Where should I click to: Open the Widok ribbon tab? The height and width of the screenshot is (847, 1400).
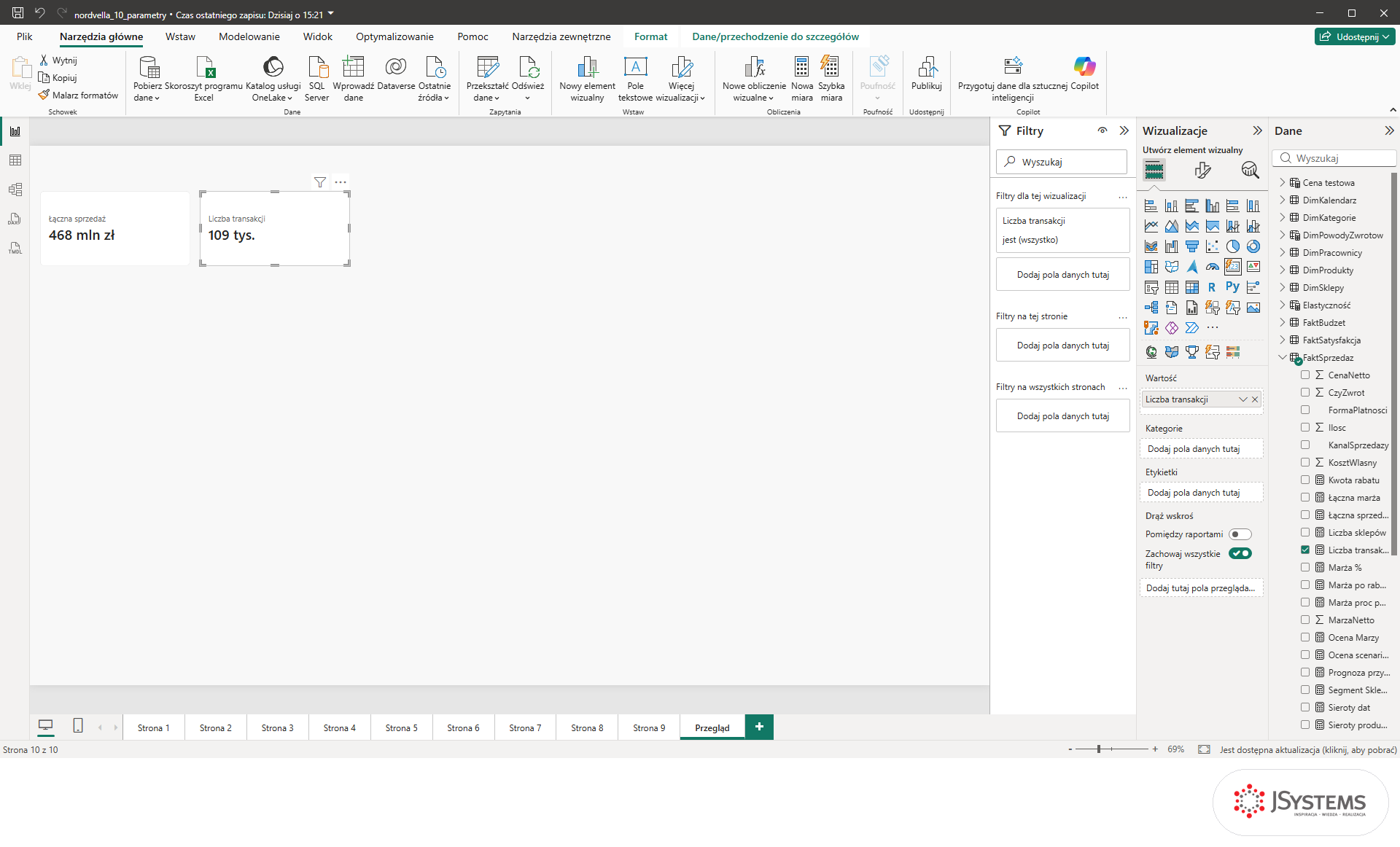[317, 36]
